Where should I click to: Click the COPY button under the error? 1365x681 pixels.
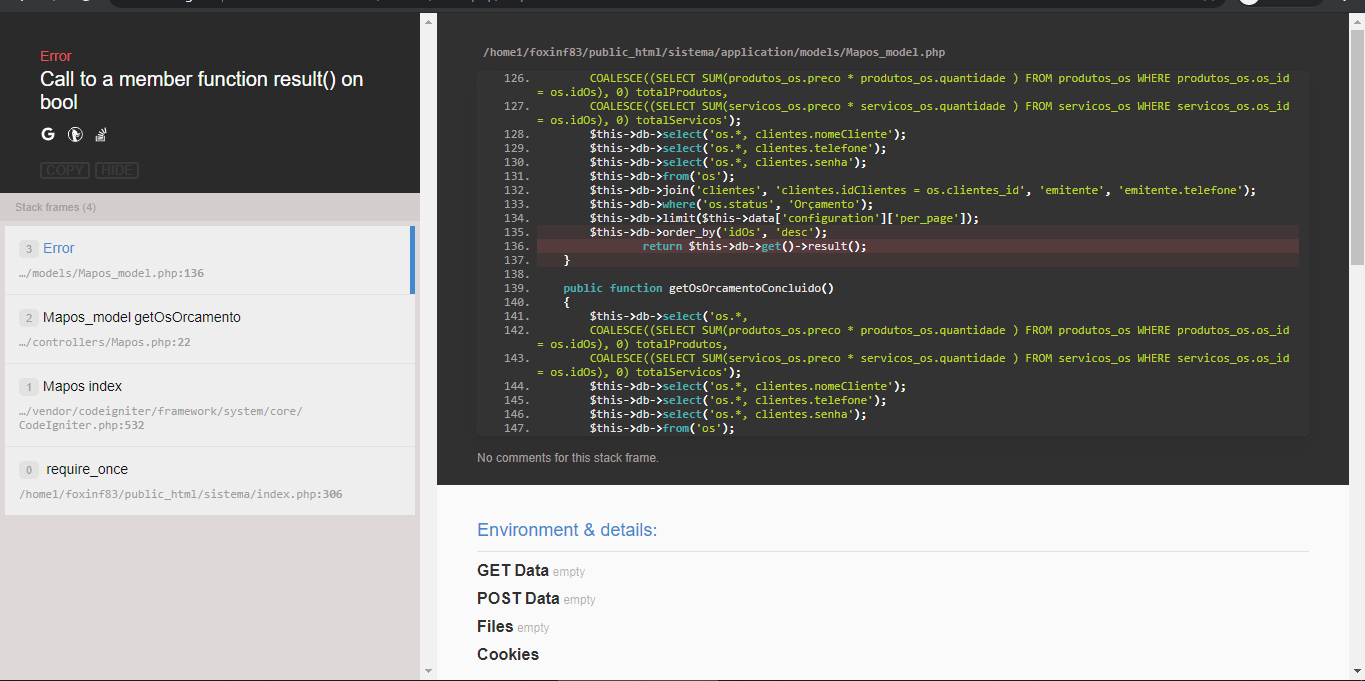[64, 169]
